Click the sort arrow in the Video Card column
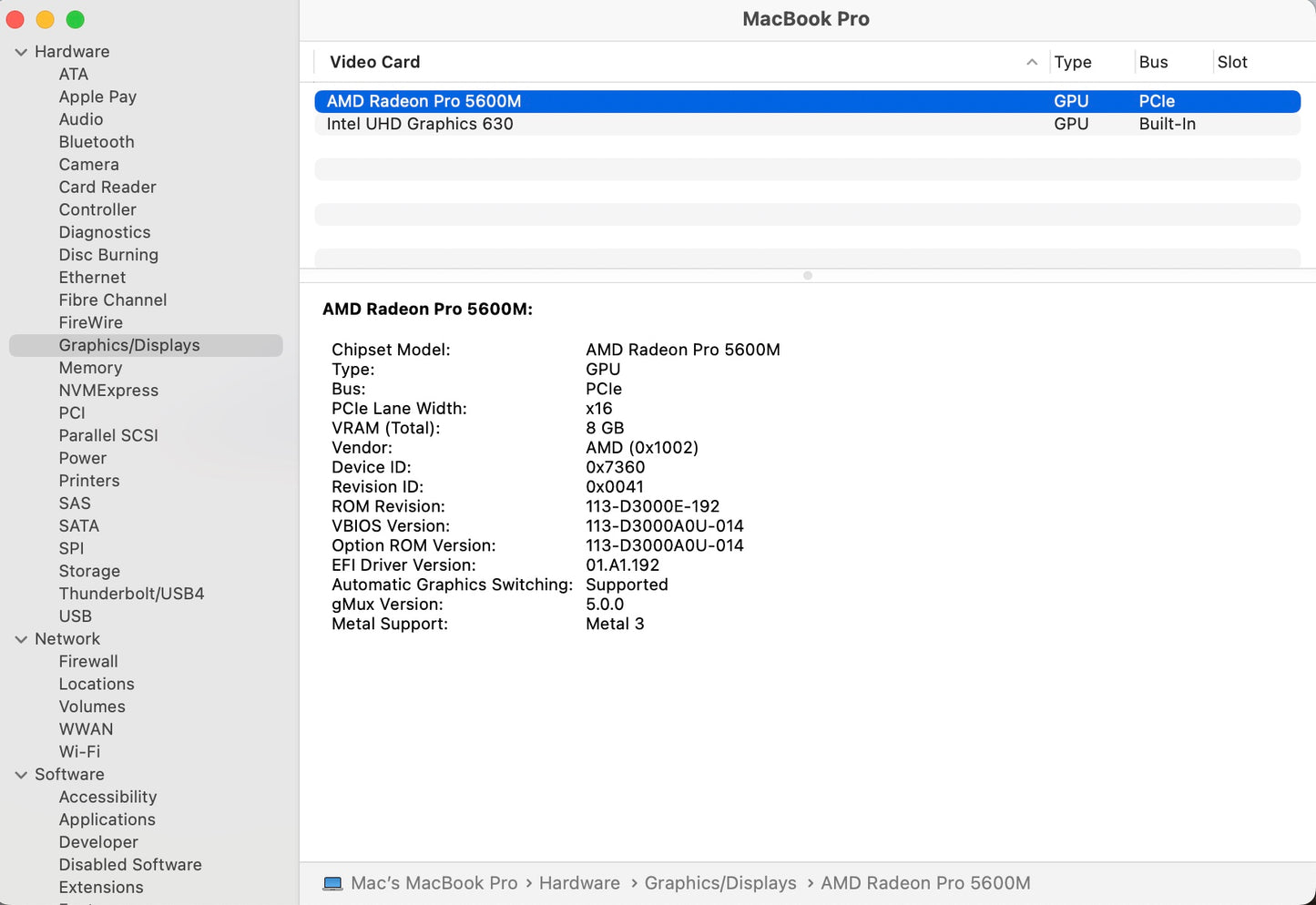1316x905 pixels. (x=1031, y=62)
